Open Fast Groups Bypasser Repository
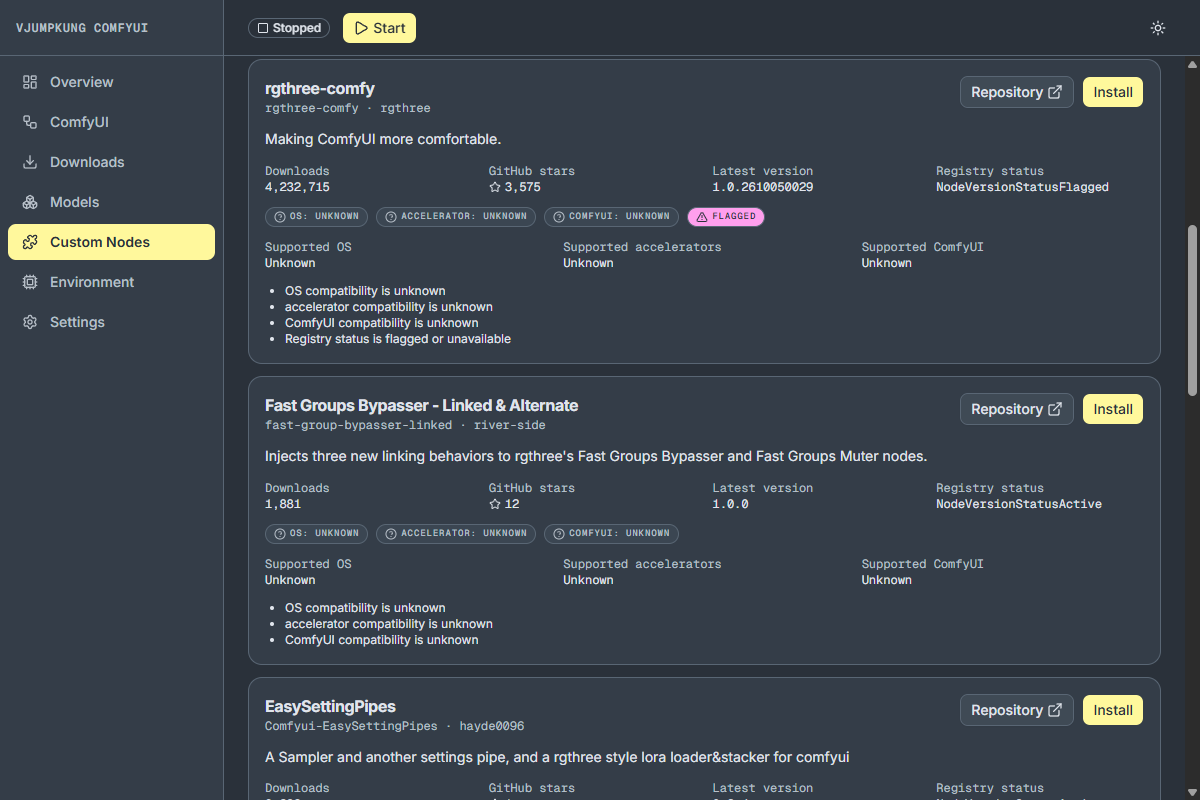1200x800 pixels. tap(1017, 409)
